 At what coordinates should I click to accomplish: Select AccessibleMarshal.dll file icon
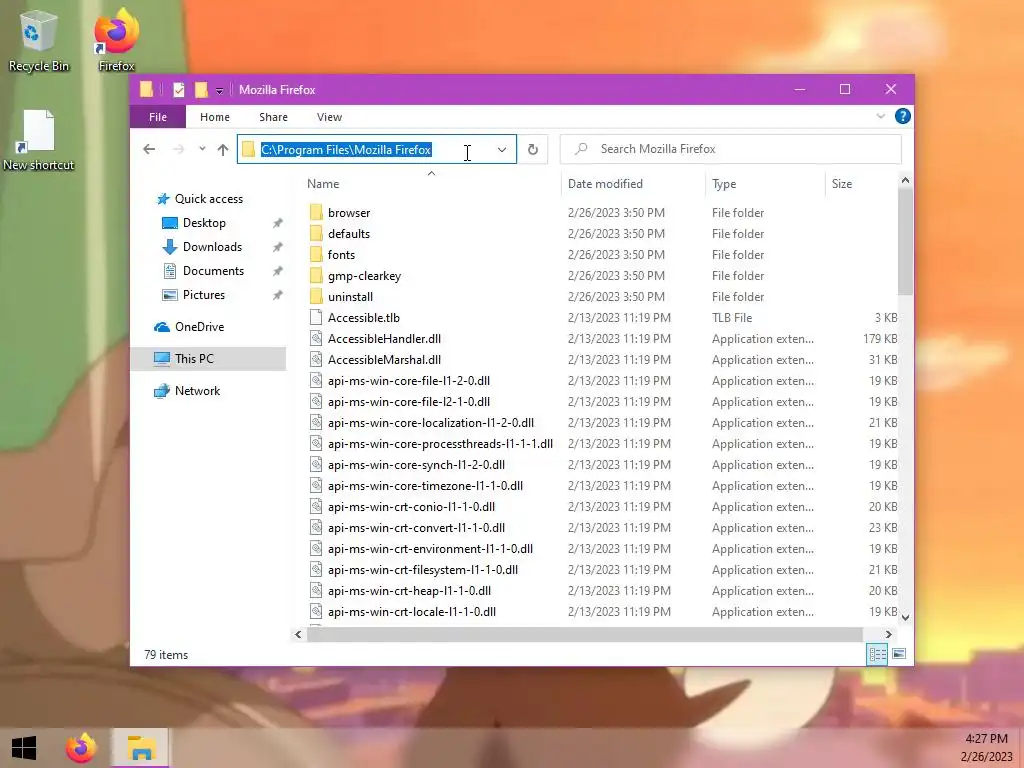click(316, 359)
